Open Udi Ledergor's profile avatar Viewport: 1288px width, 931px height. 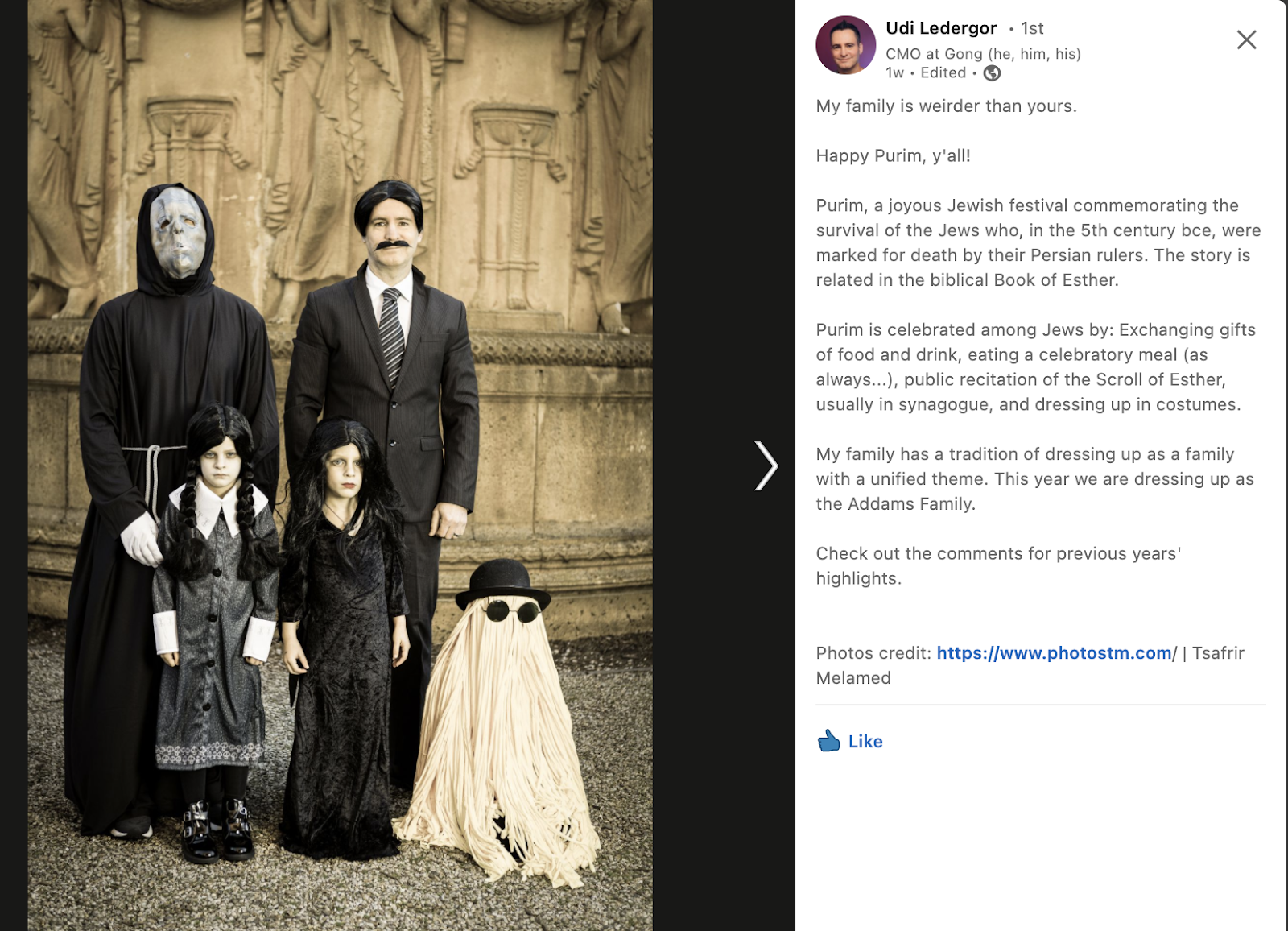click(845, 45)
